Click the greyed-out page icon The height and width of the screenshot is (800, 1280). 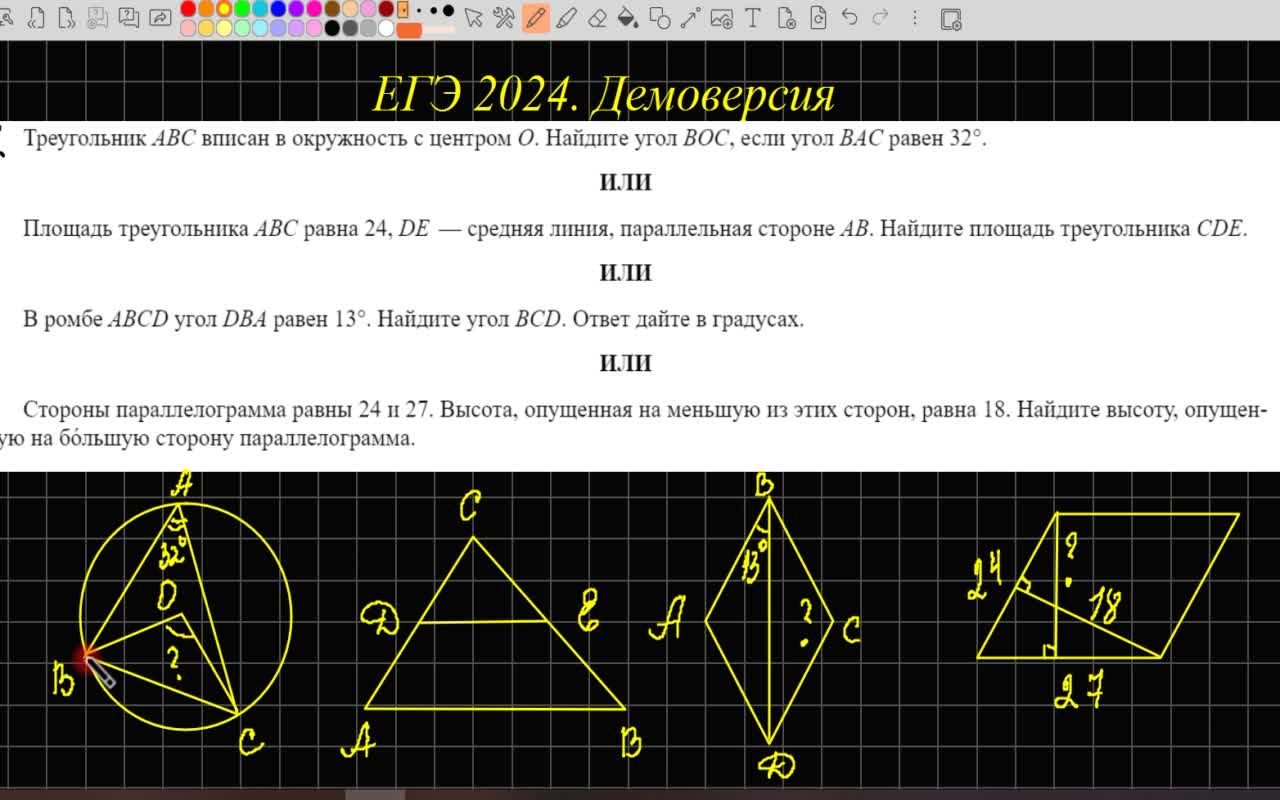pyautogui.click(x=97, y=18)
